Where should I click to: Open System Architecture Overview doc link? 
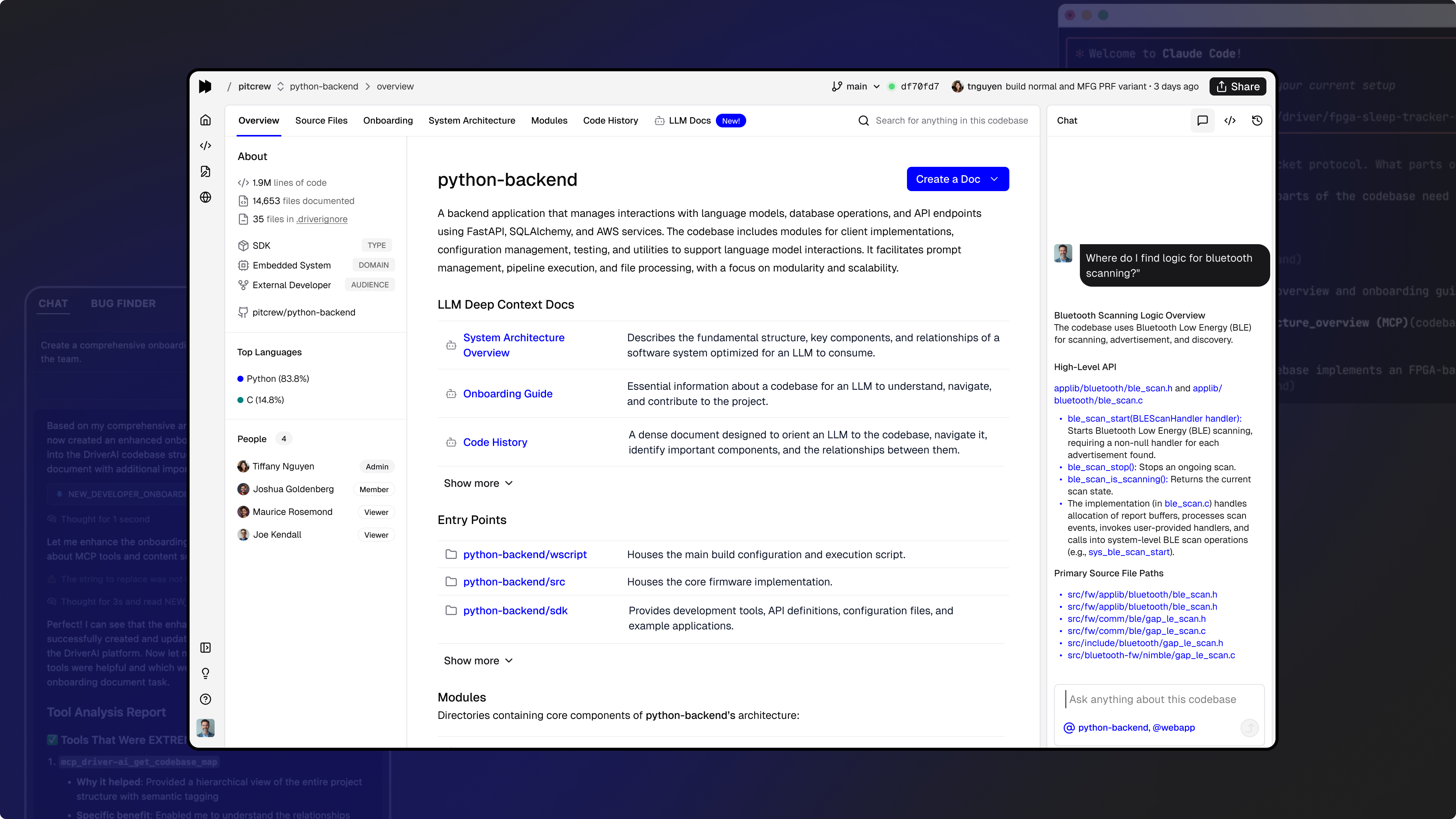[514, 345]
